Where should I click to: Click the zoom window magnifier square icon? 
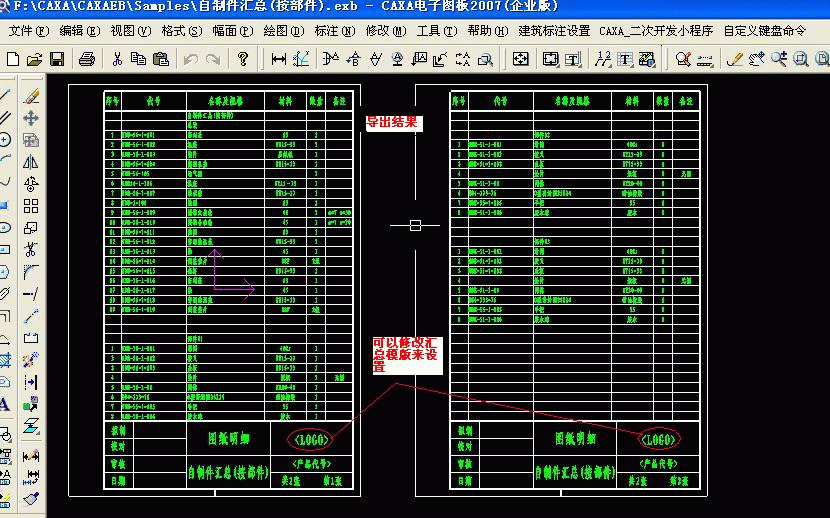pyautogui.click(x=801, y=59)
